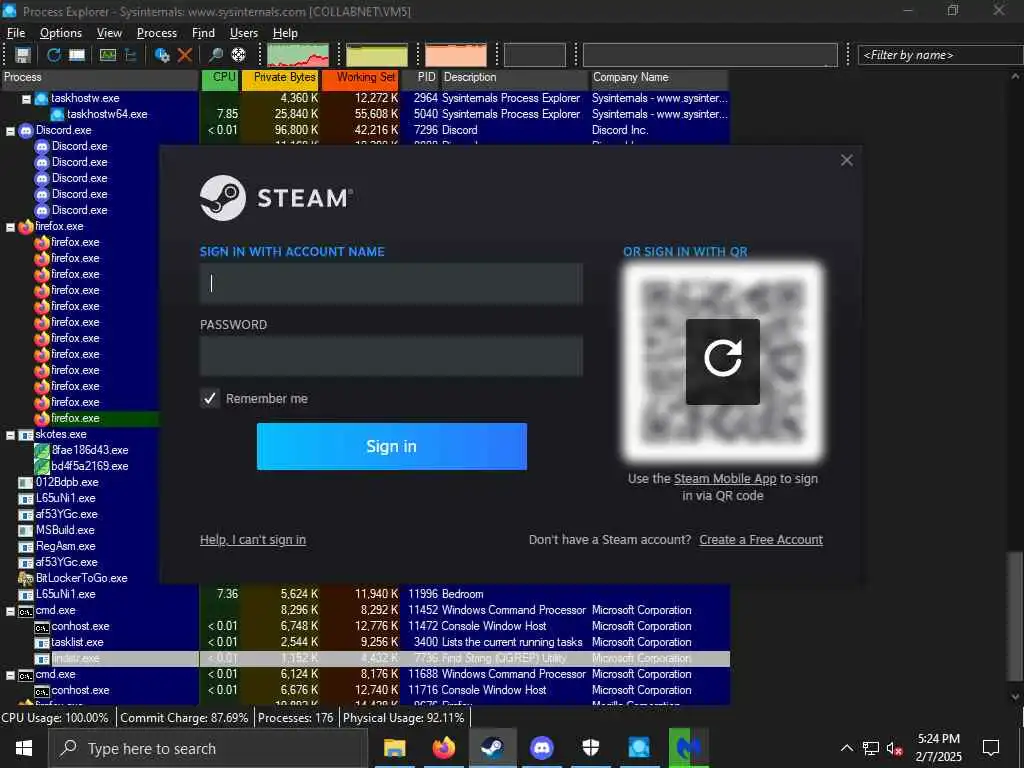This screenshot has height=768, width=1024.
Task: Sort by the Private Bytes column header
Action: 280,77
